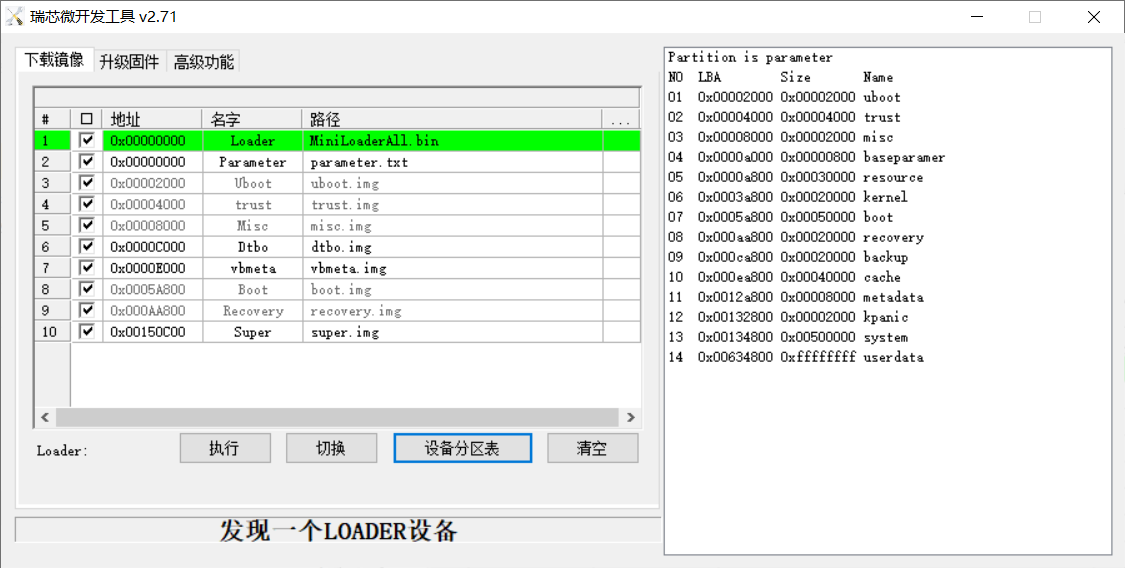
Task: Select the parameter.txt path cell
Action: (452, 162)
